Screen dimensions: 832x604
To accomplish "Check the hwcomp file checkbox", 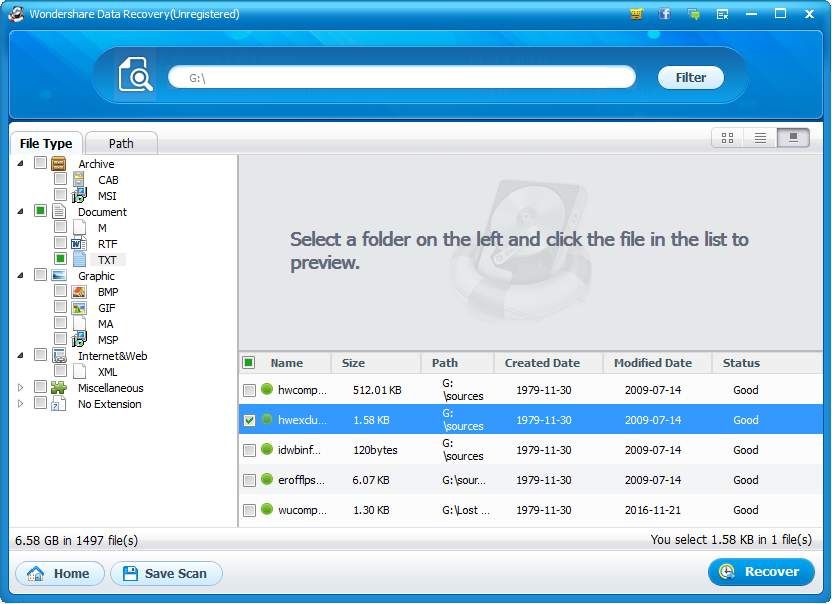I will 249,390.
